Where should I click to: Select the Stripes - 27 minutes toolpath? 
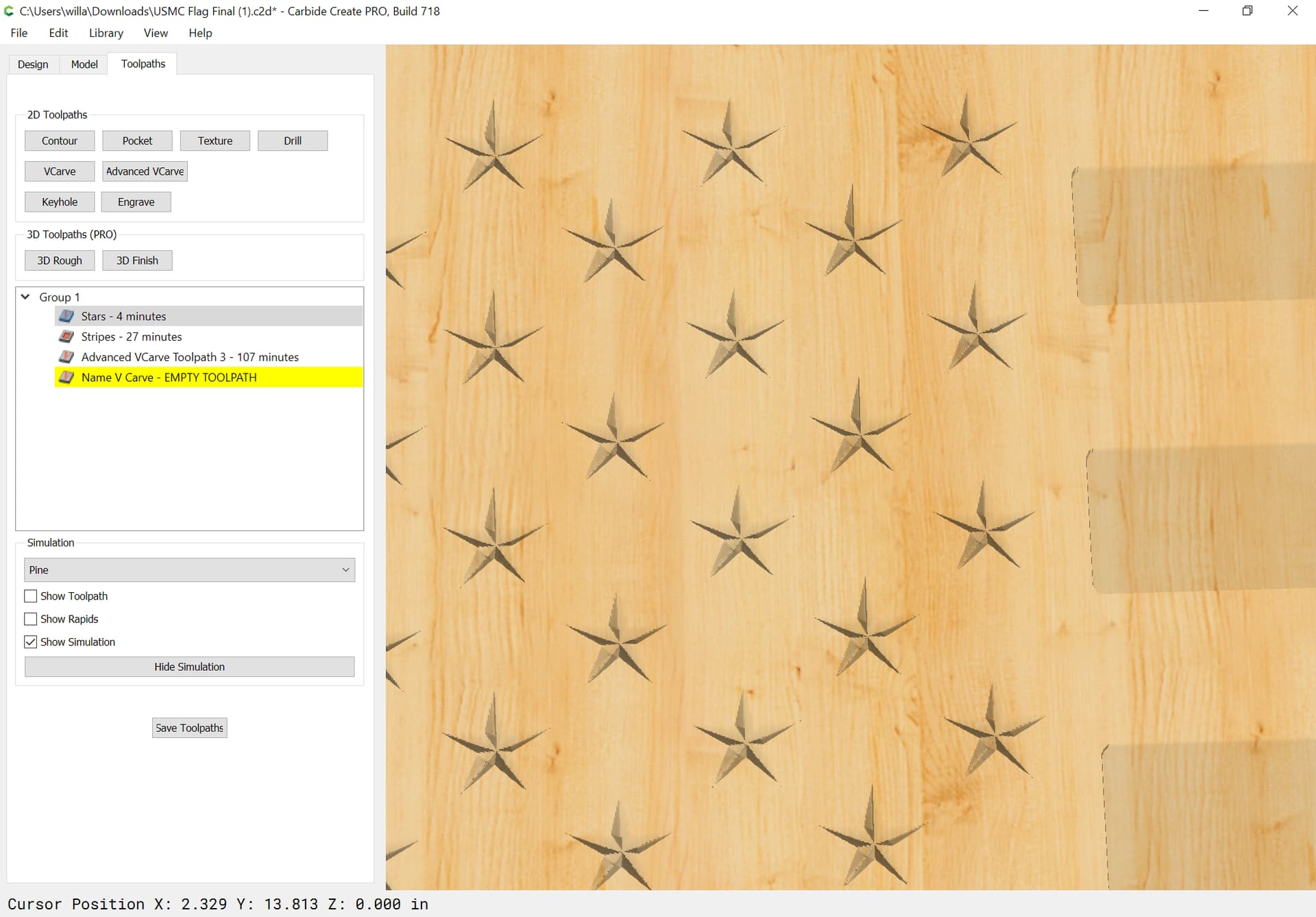(132, 337)
